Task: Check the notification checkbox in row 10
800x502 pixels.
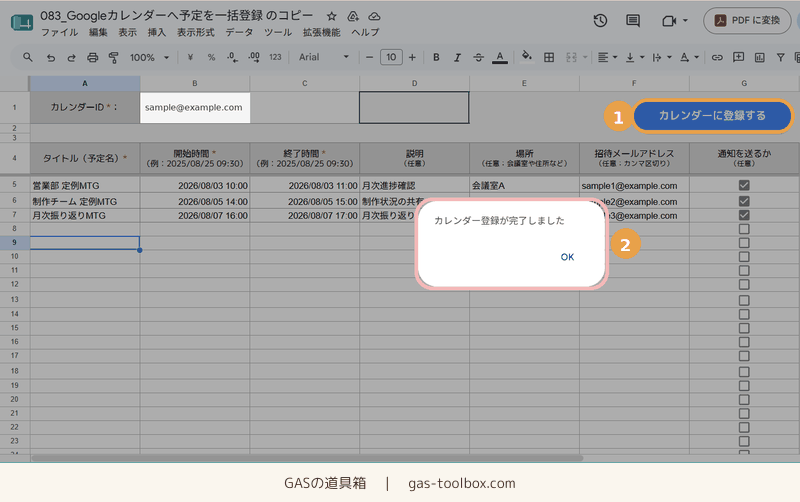Action: coord(744,257)
